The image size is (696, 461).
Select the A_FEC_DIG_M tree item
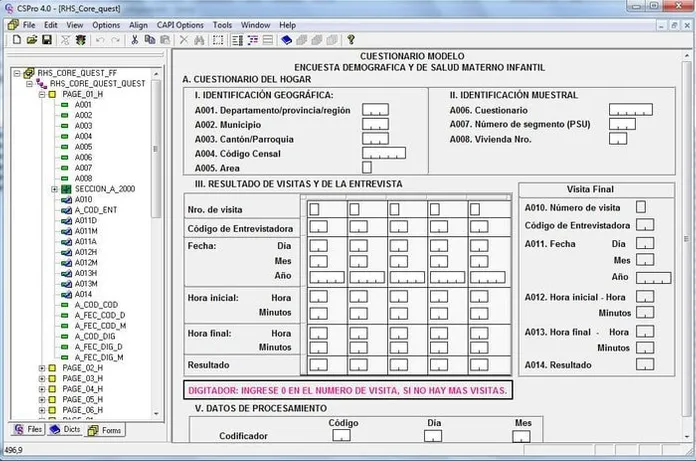[x=99, y=358]
